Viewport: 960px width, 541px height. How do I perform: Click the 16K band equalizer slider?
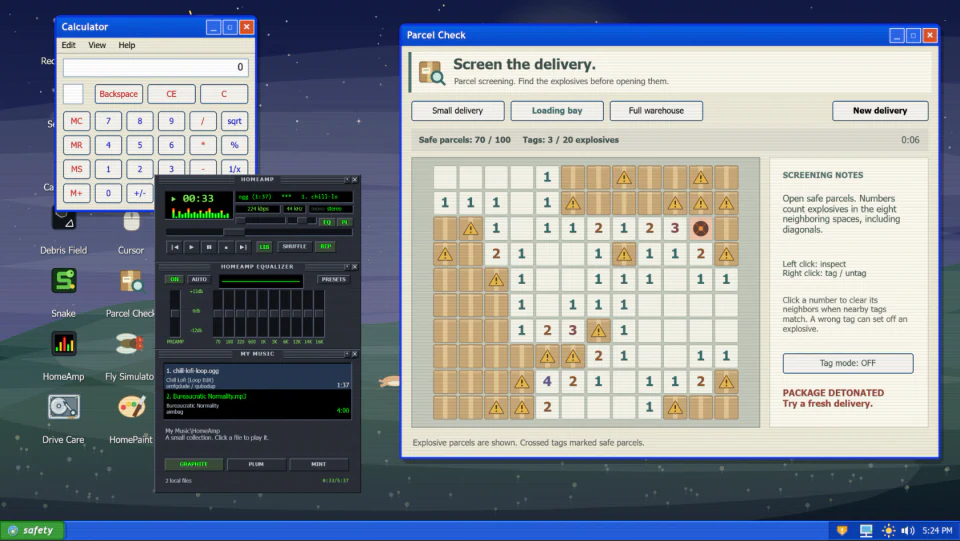(319, 313)
